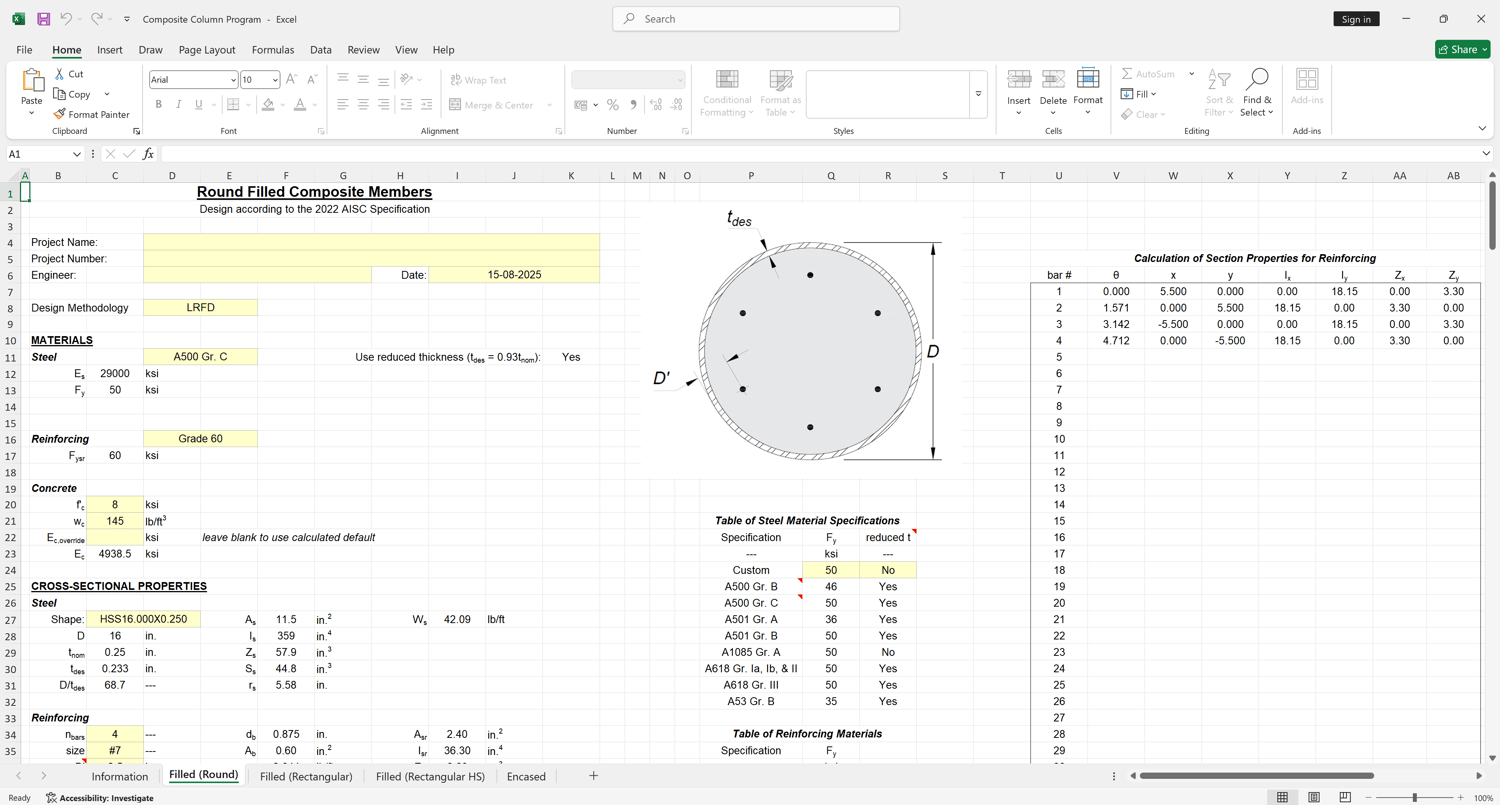Select the Project Name input cell
1500x805 pixels.
click(x=372, y=242)
